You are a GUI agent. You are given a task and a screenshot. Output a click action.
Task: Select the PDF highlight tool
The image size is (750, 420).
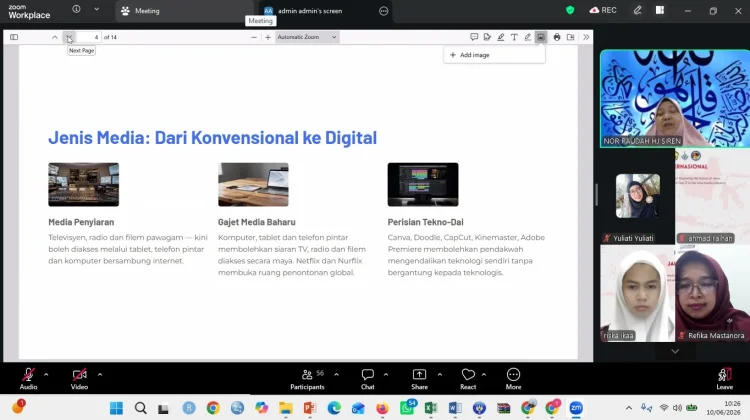coord(501,37)
